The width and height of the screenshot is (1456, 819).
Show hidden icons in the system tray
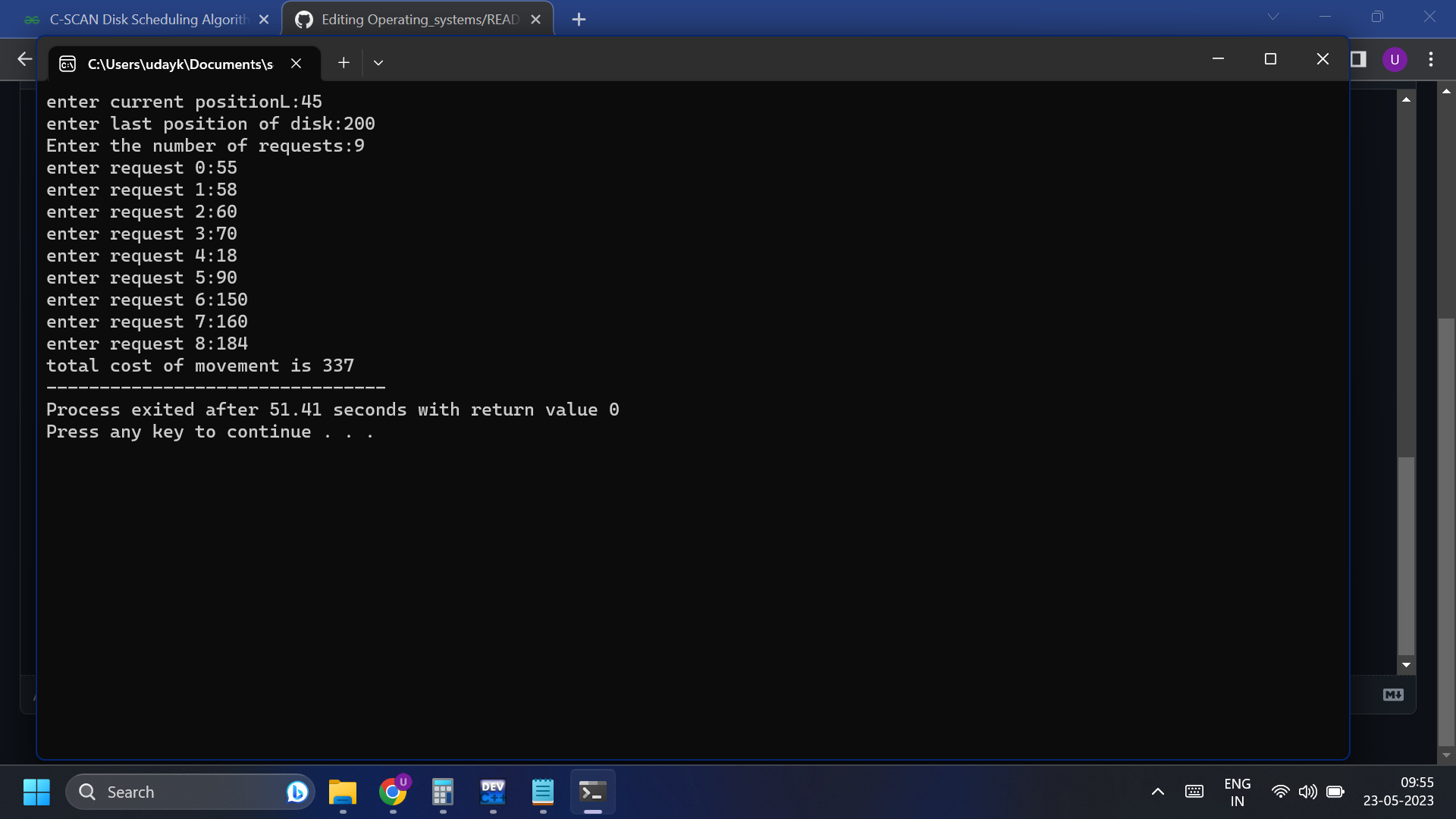(1157, 791)
